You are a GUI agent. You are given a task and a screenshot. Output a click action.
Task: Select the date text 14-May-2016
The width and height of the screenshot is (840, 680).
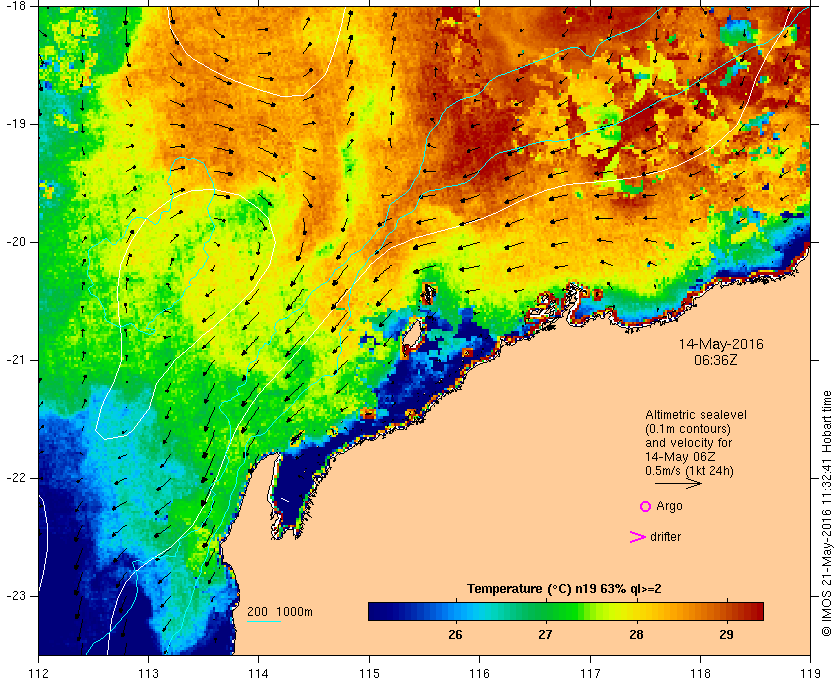(x=721, y=344)
